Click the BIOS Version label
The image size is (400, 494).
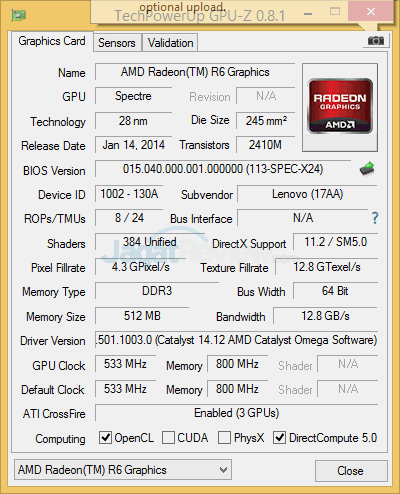point(54,171)
